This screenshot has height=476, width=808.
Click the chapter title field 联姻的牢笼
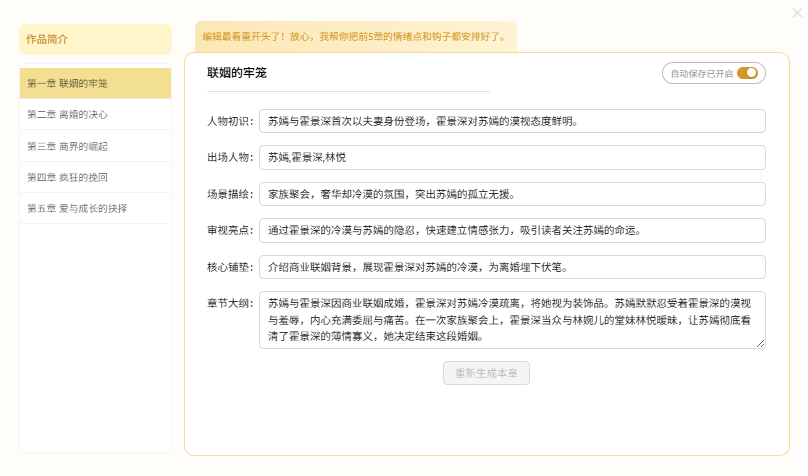(x=348, y=73)
